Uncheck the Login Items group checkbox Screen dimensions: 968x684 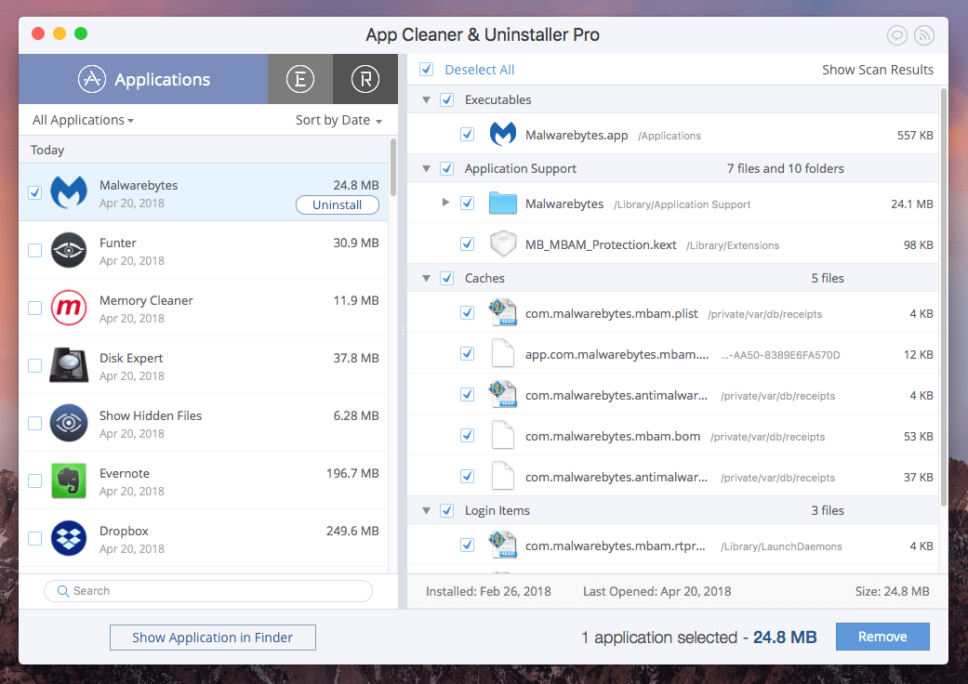click(447, 511)
